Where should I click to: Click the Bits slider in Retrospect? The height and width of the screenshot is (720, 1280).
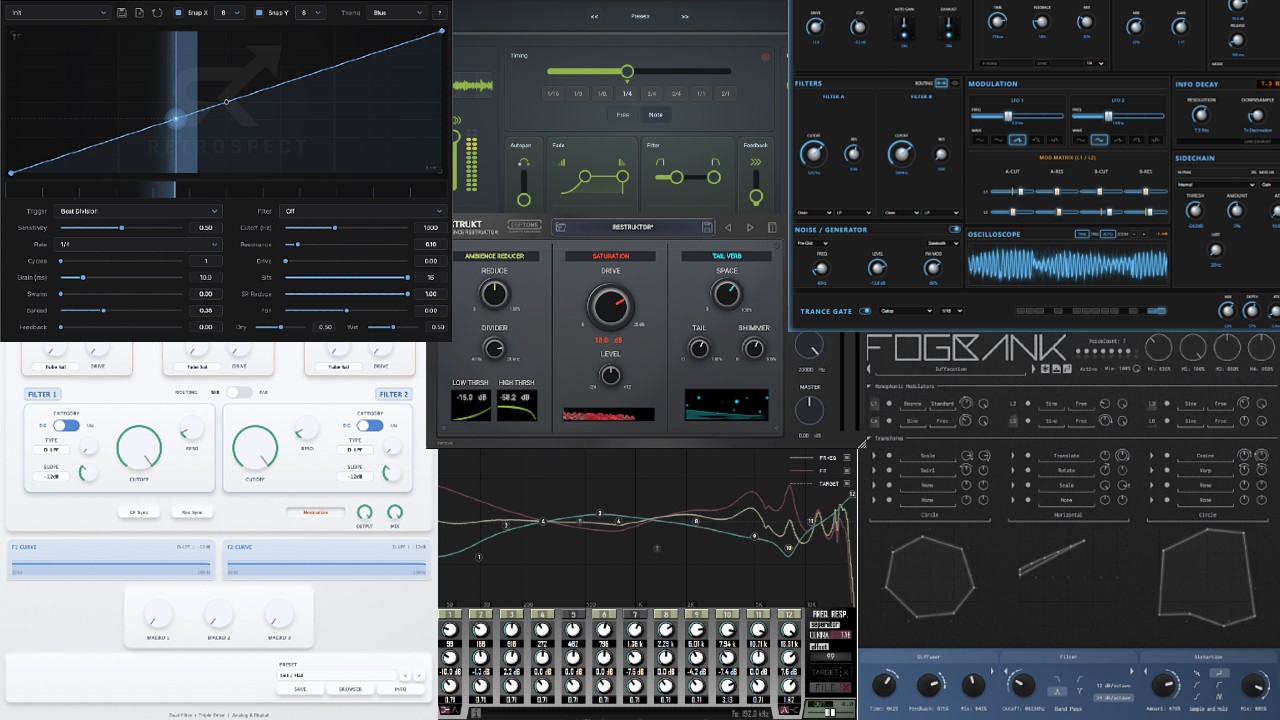346,277
